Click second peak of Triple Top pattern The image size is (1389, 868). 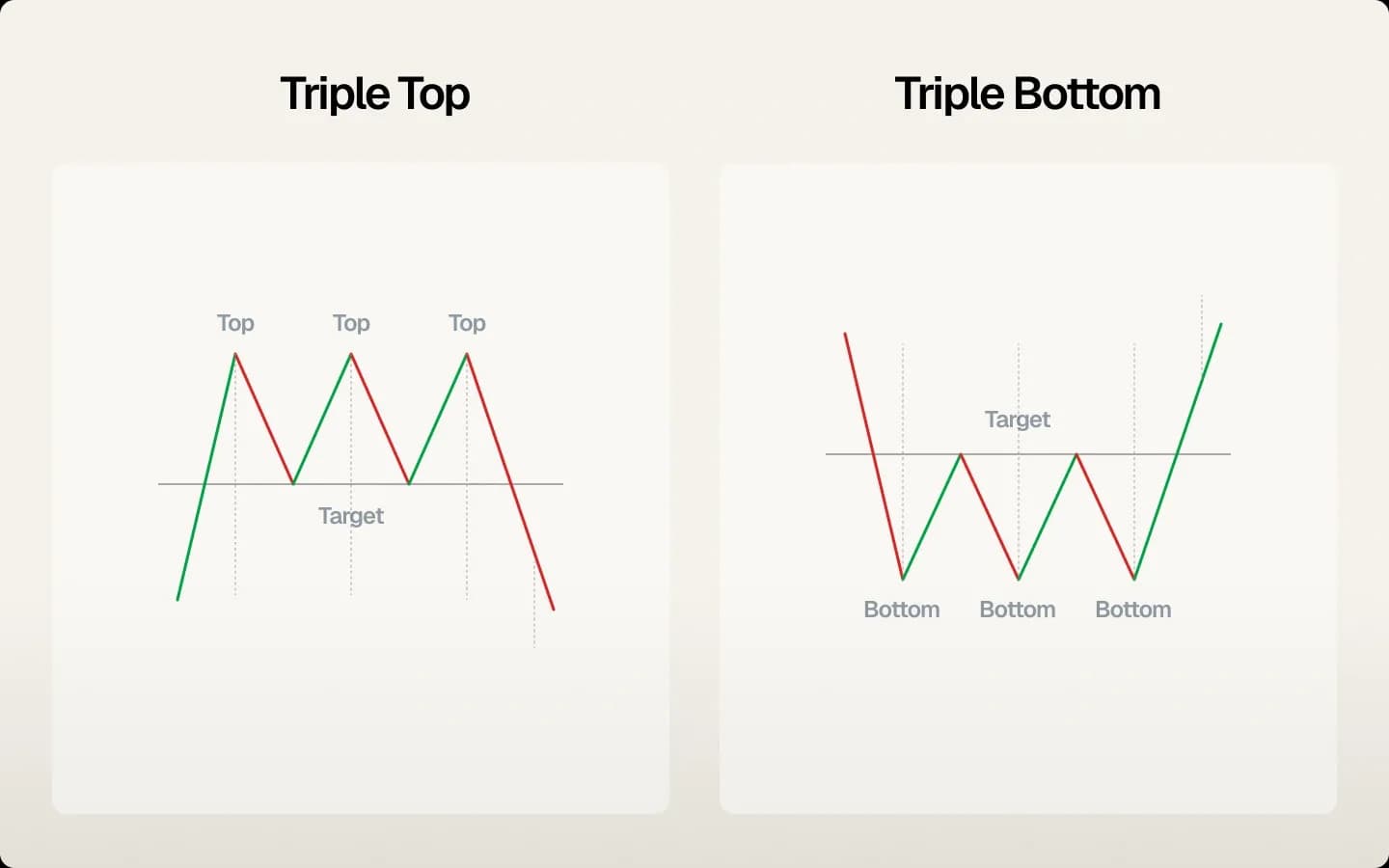coord(351,354)
